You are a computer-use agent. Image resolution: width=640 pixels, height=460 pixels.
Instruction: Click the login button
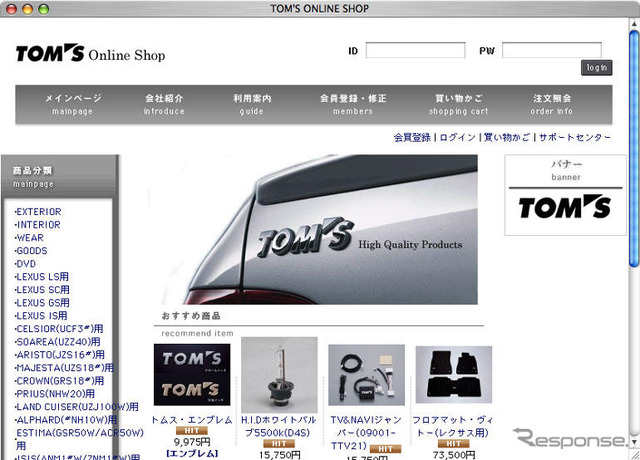point(596,68)
